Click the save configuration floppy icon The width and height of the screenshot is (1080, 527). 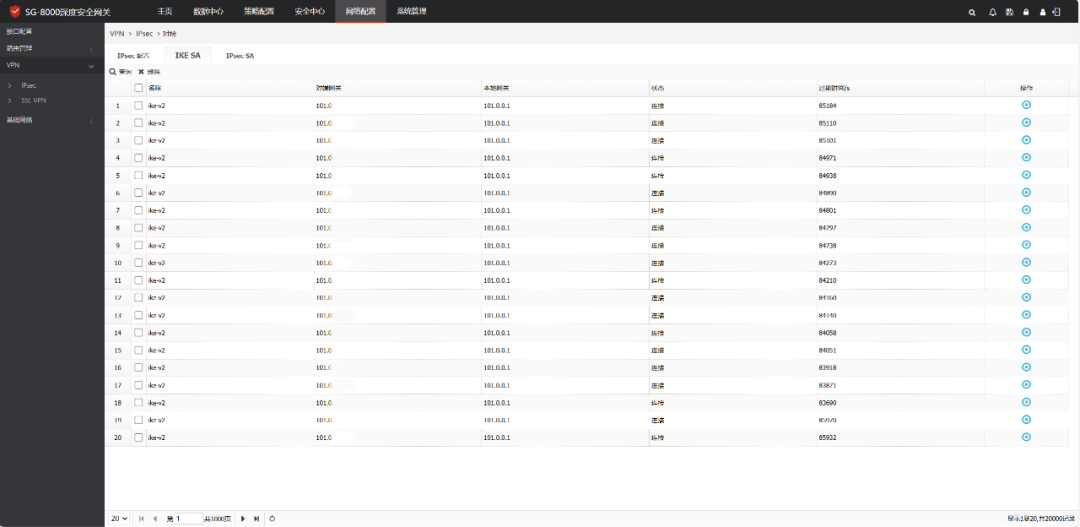point(1010,12)
